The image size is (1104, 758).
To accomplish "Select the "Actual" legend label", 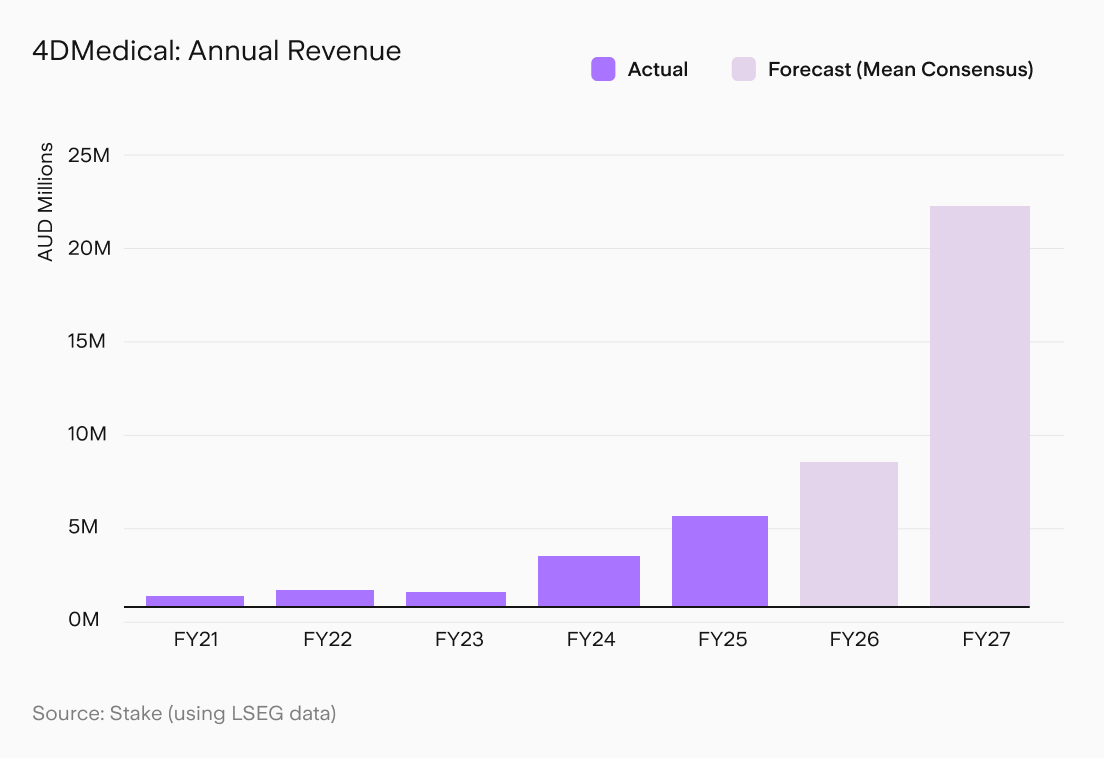I will [x=658, y=69].
